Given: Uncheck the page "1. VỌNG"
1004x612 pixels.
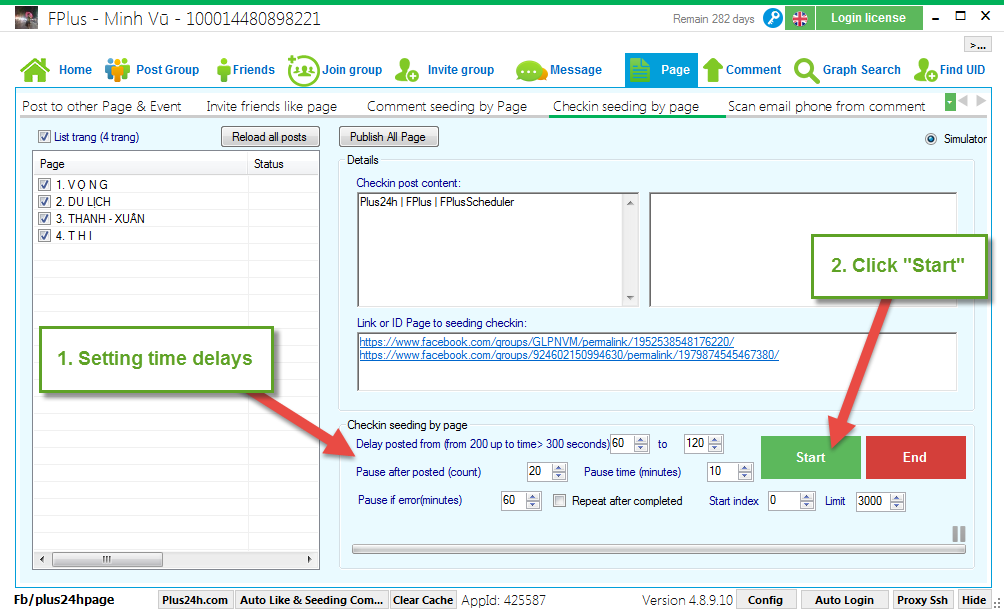Looking at the screenshot, I should click(44, 184).
